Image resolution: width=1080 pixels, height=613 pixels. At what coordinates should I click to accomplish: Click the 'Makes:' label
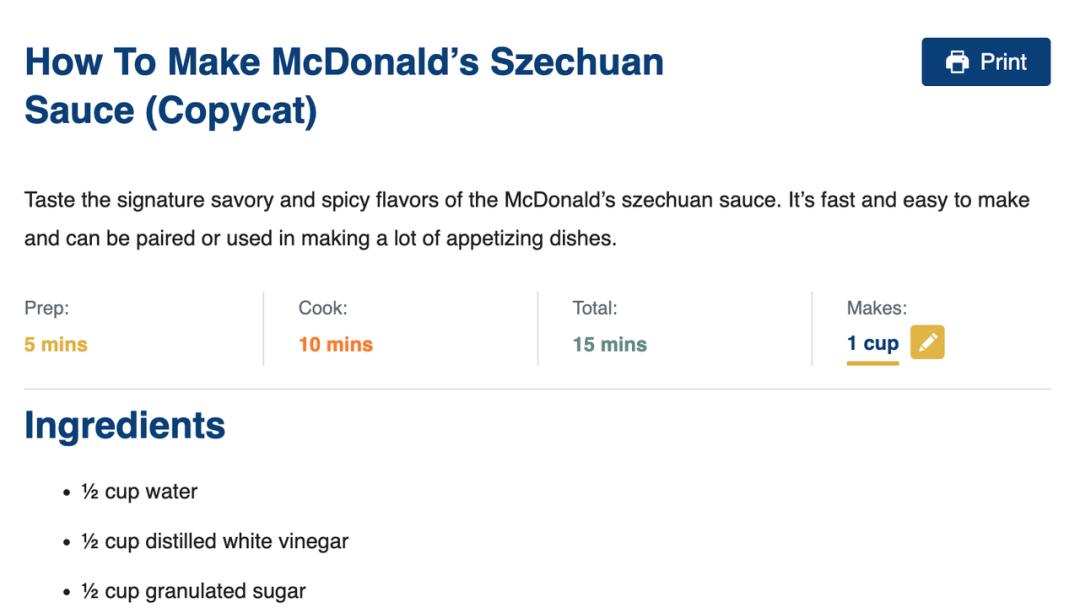point(877,308)
